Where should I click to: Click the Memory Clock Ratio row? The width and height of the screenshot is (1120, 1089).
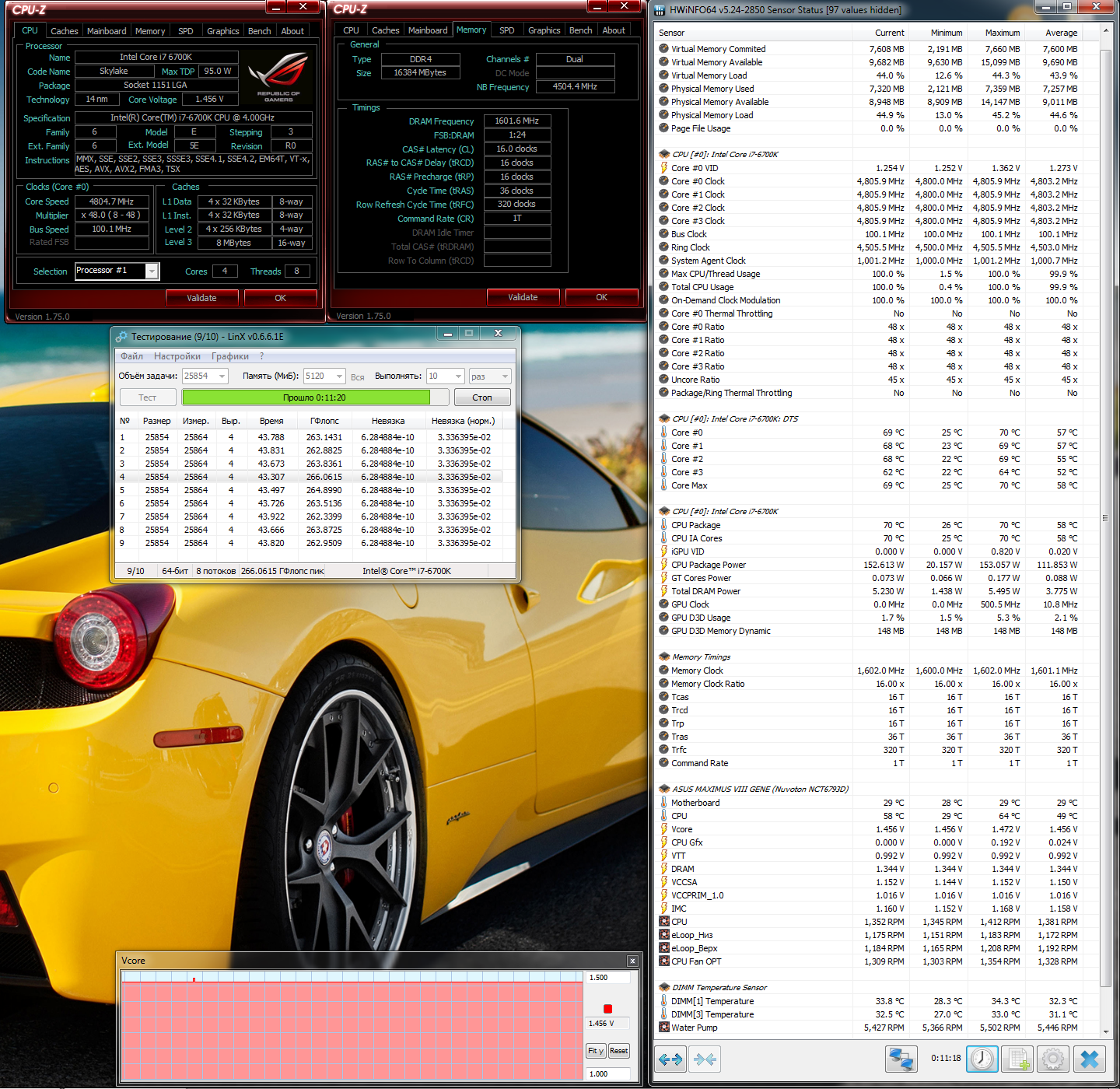point(877,684)
